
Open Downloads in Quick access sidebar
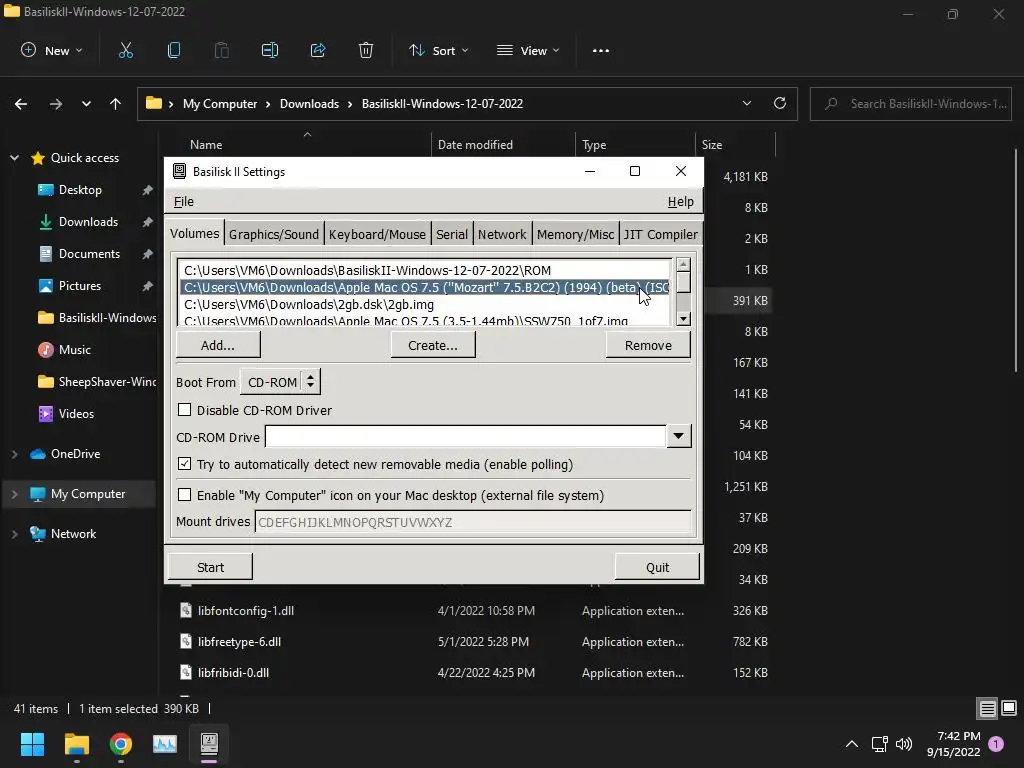tap(88, 222)
